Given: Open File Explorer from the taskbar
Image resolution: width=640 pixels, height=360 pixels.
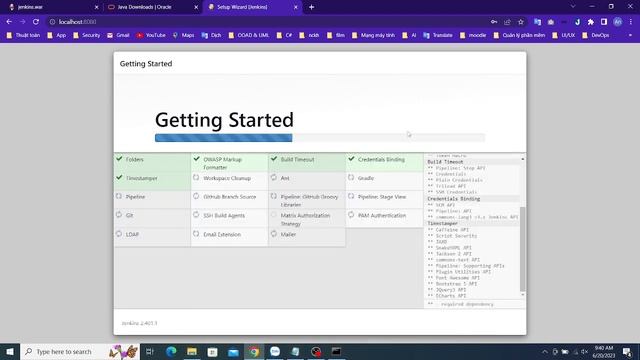Looking at the screenshot, I should tap(192, 351).
